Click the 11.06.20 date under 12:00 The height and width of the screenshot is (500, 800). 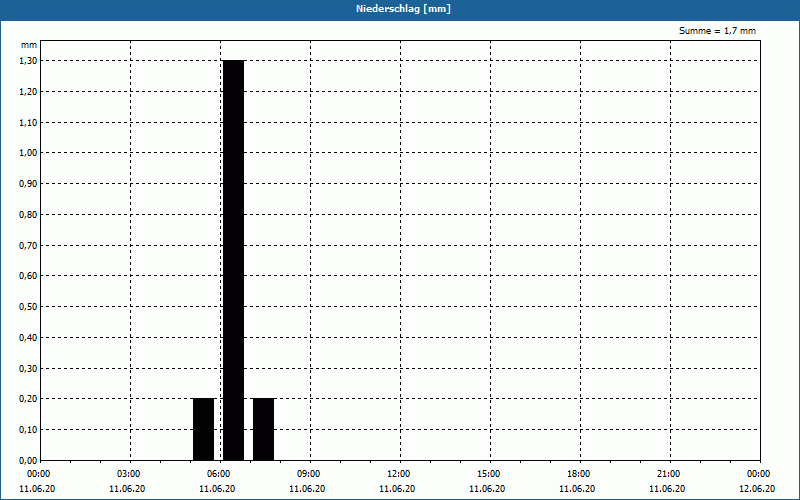pos(397,489)
